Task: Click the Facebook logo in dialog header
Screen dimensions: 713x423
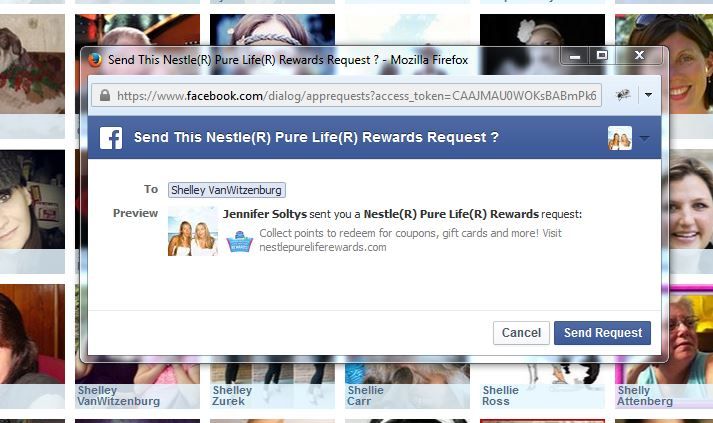Action: tap(111, 137)
